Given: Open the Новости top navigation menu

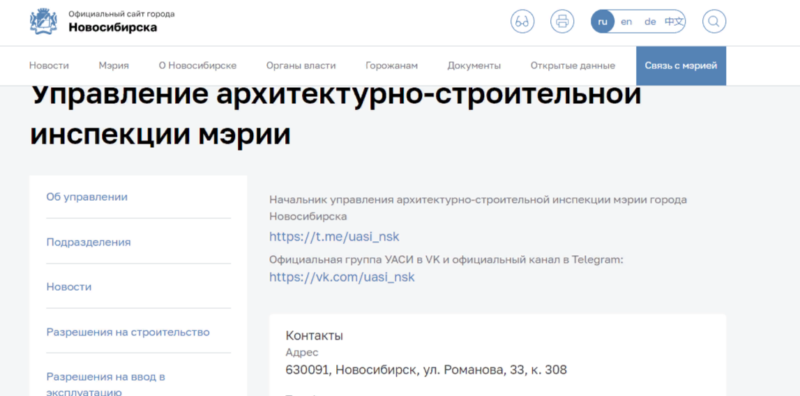Looking at the screenshot, I should click(49, 65).
